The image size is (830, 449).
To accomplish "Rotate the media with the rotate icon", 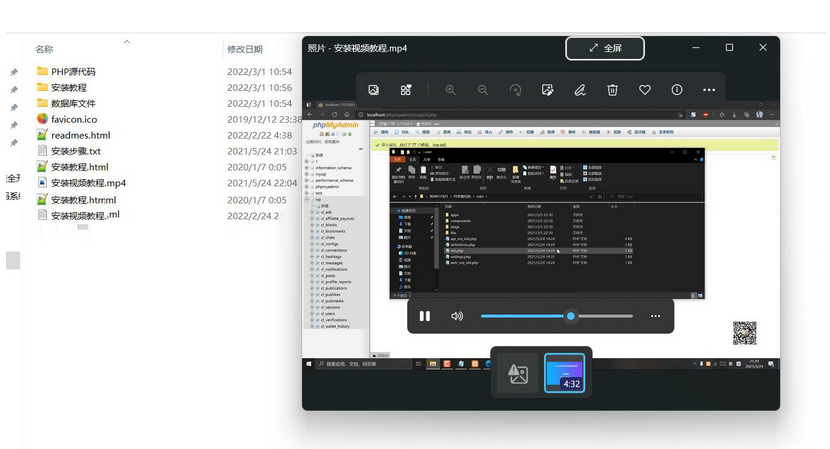I will [515, 90].
